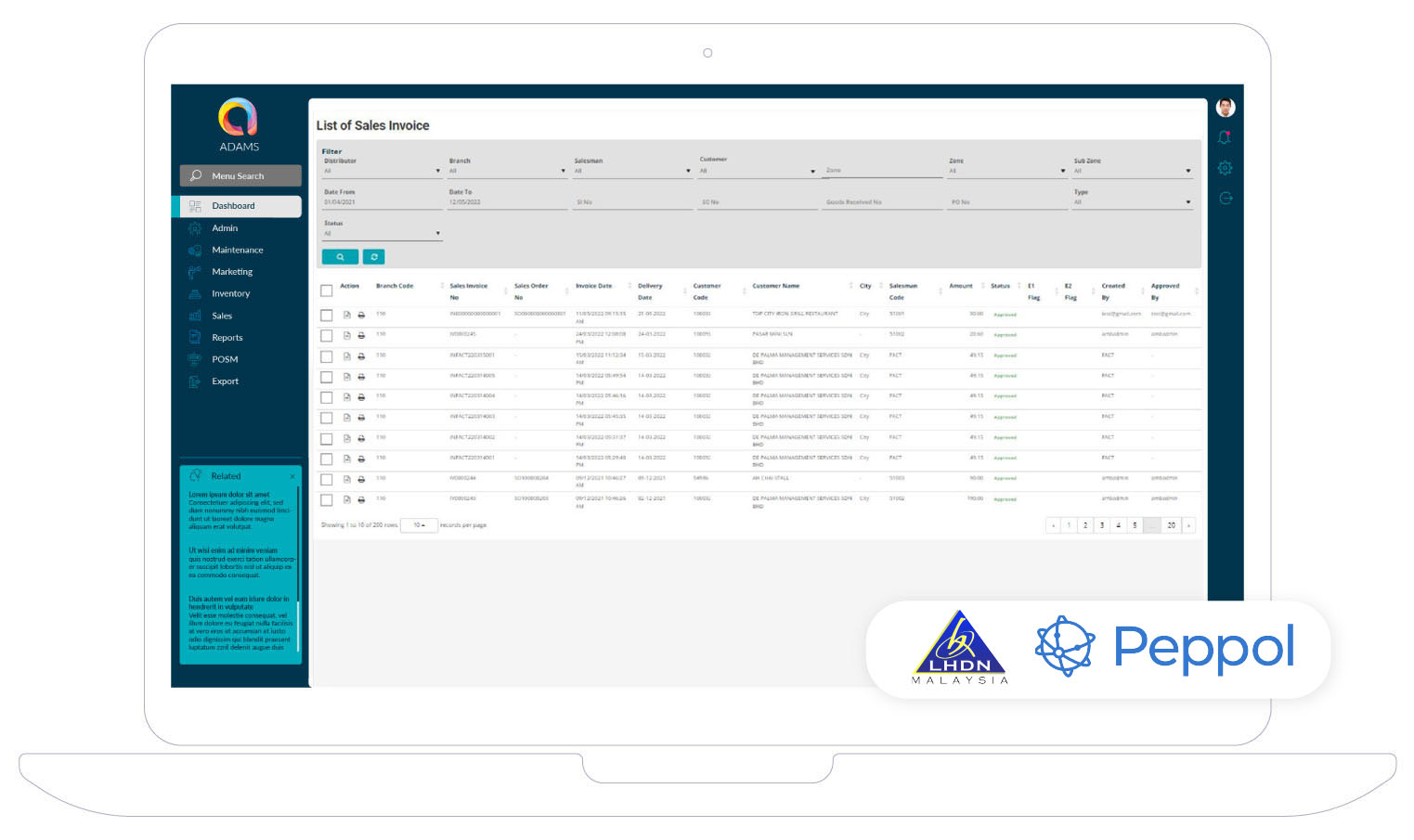Jump to page 20 of results

pyautogui.click(x=1171, y=525)
